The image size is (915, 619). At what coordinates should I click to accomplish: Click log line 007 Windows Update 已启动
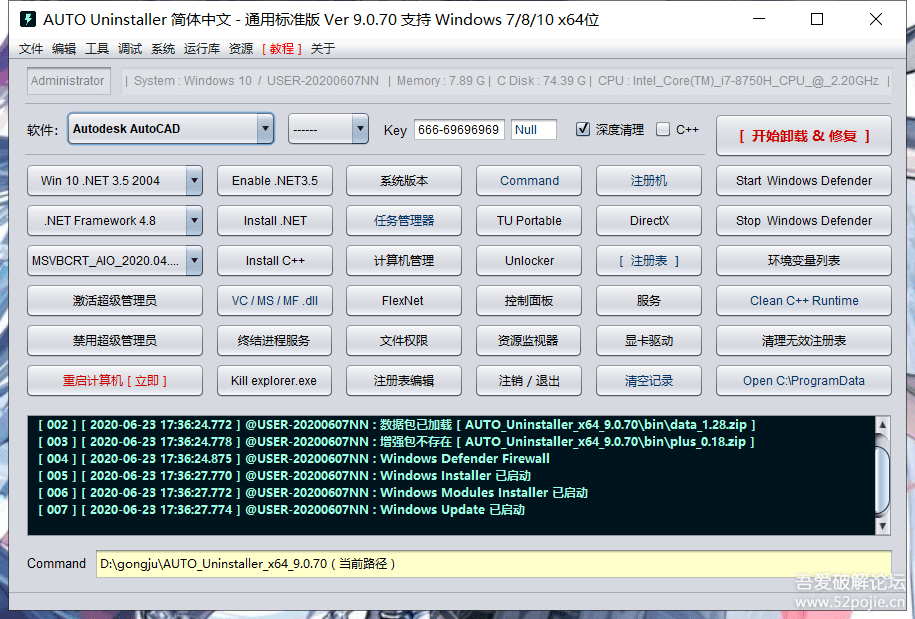pyautogui.click(x=281, y=510)
